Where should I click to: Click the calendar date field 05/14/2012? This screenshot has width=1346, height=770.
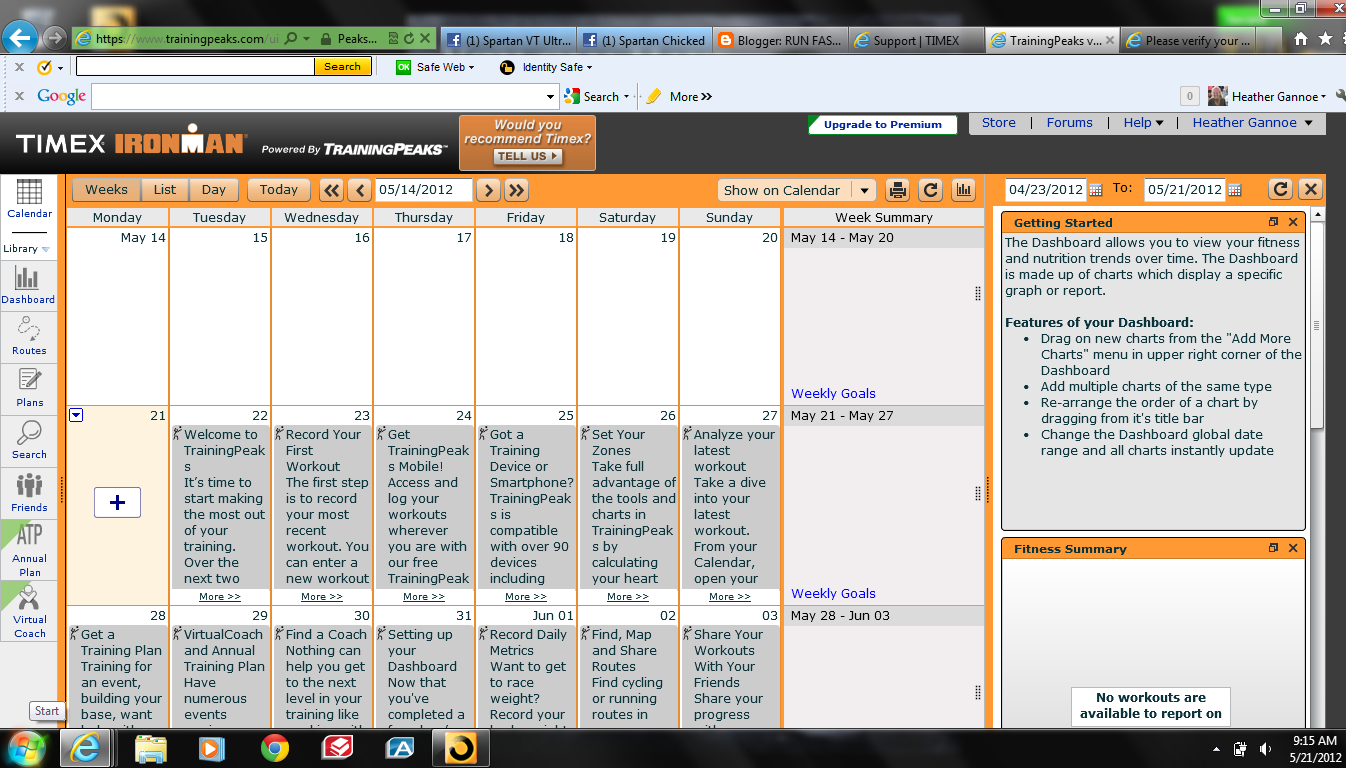tap(423, 190)
